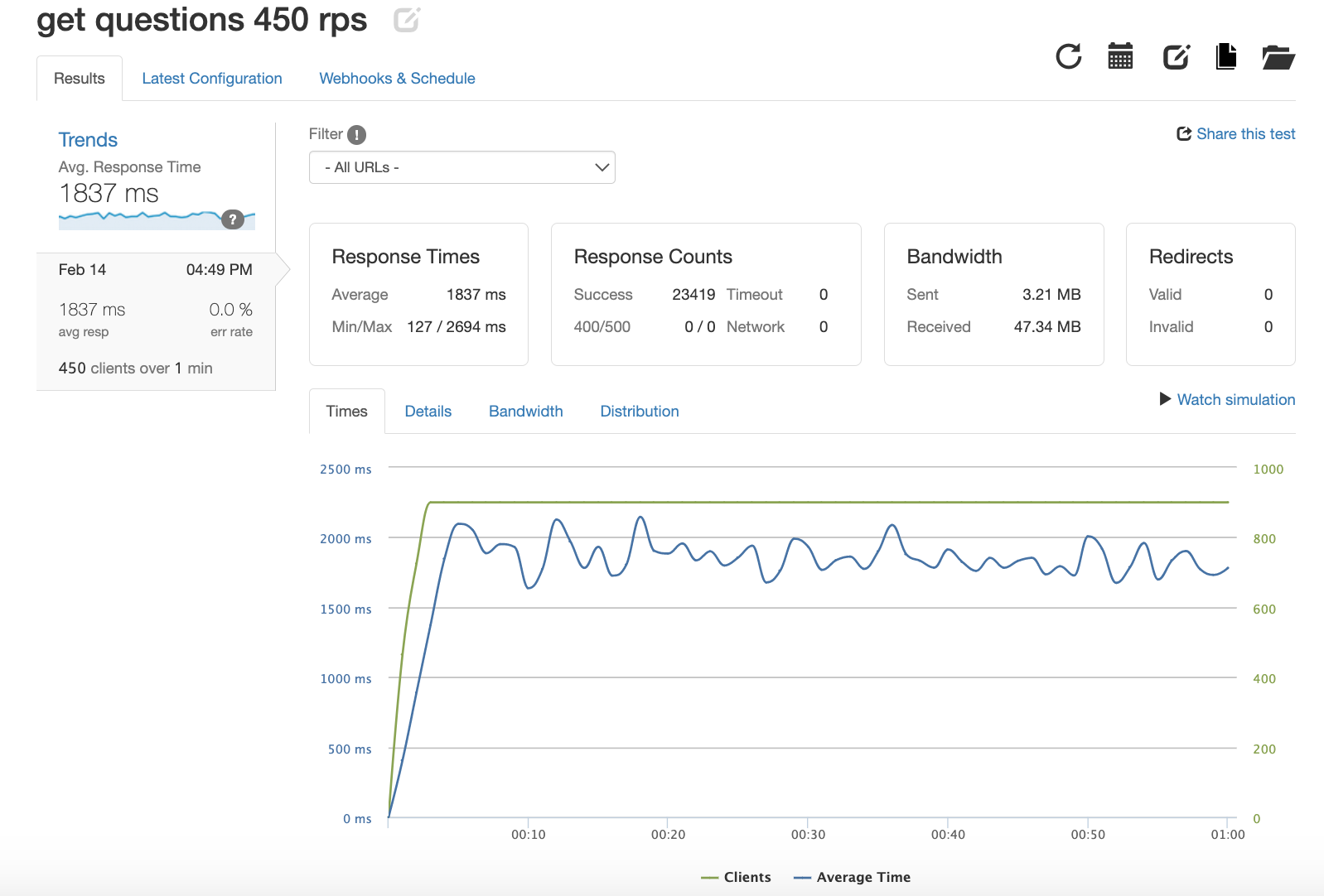Click the Share this test link
This screenshot has width=1324, height=896.
1236,134
